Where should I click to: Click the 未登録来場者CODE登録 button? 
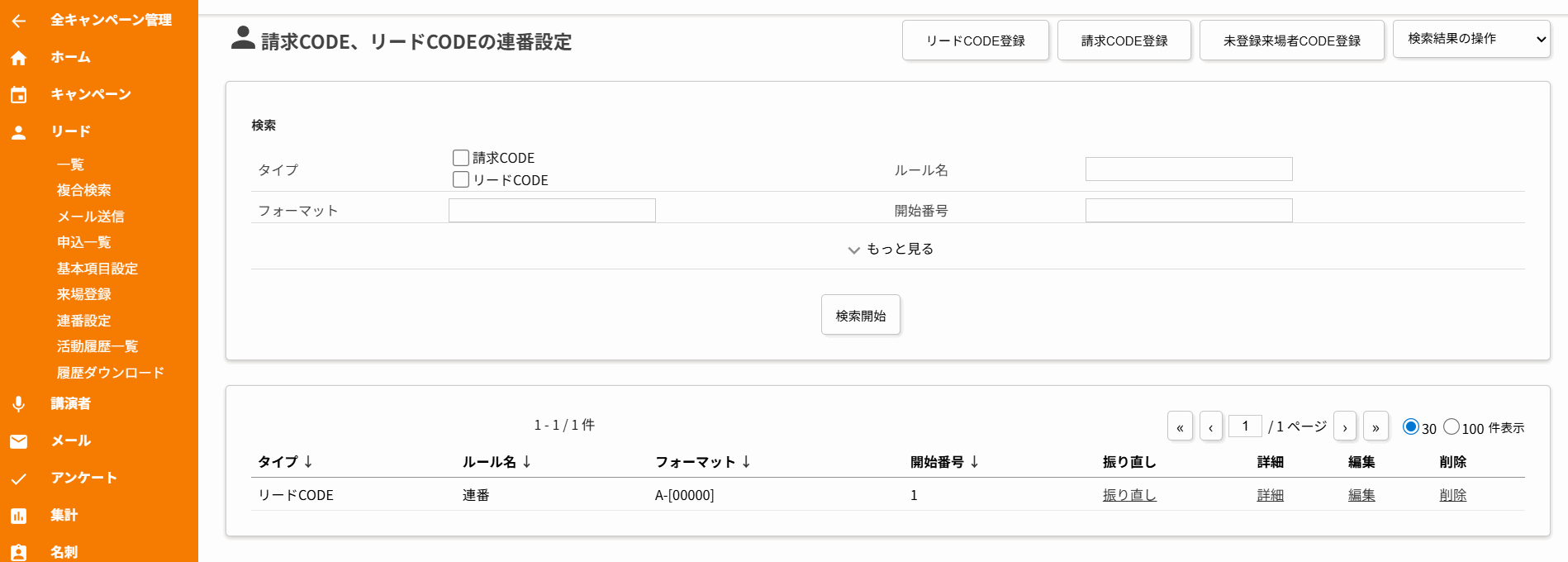coord(1292,40)
